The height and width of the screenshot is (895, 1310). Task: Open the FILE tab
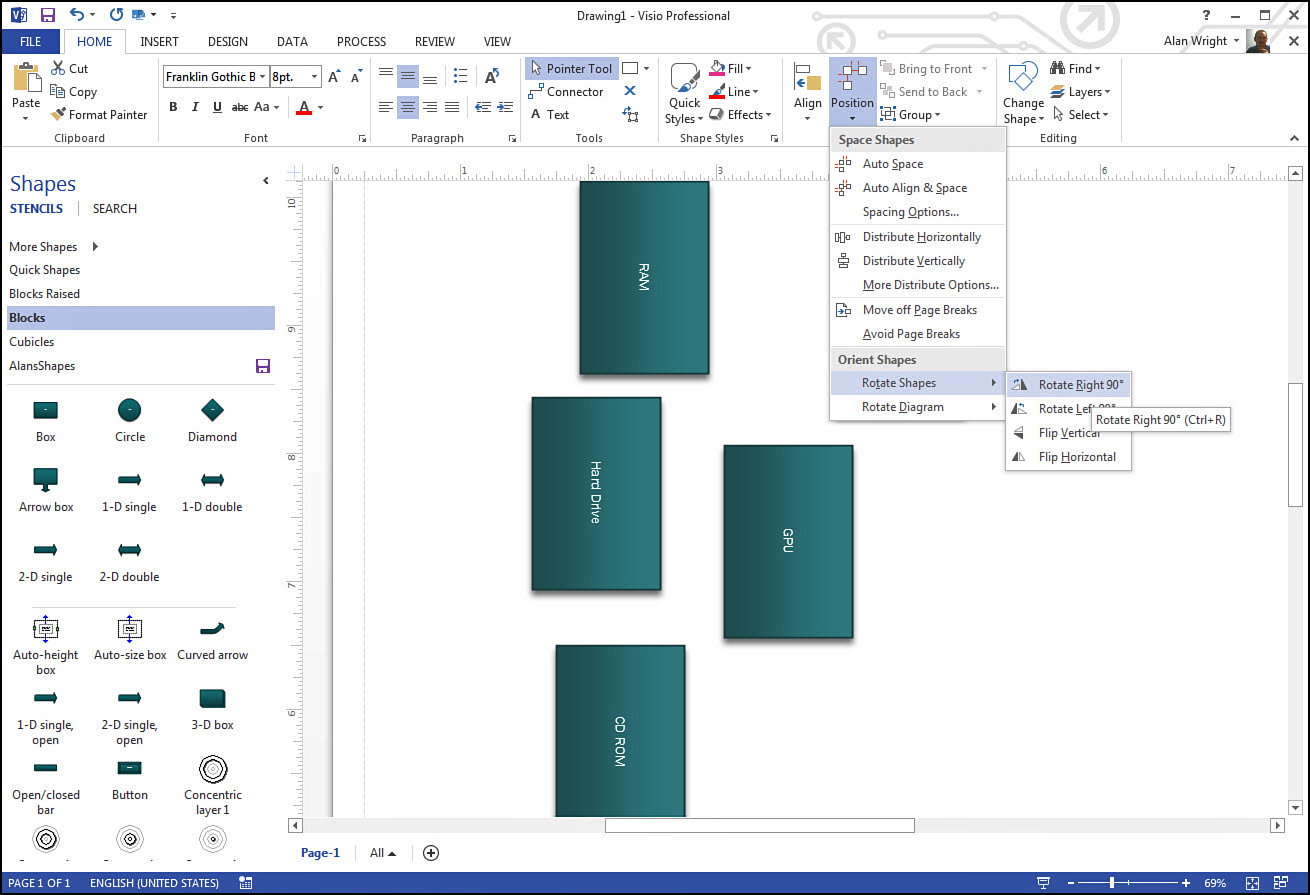[30, 42]
